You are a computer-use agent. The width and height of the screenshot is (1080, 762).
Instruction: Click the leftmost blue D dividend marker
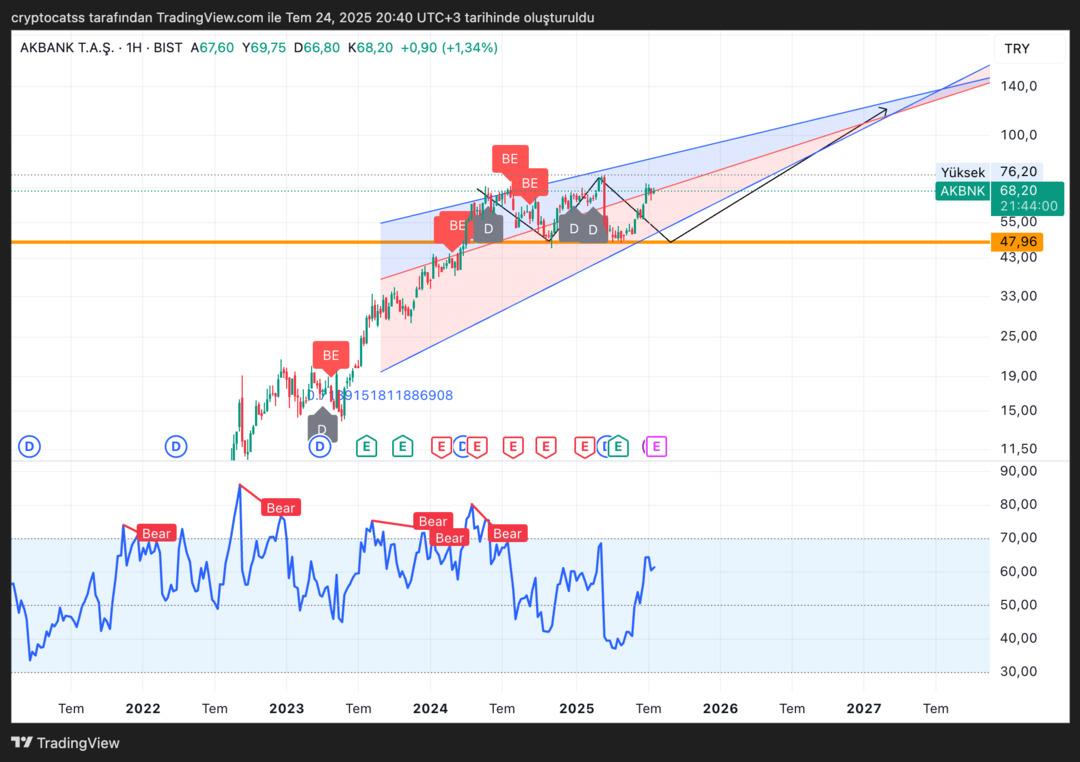click(x=29, y=446)
